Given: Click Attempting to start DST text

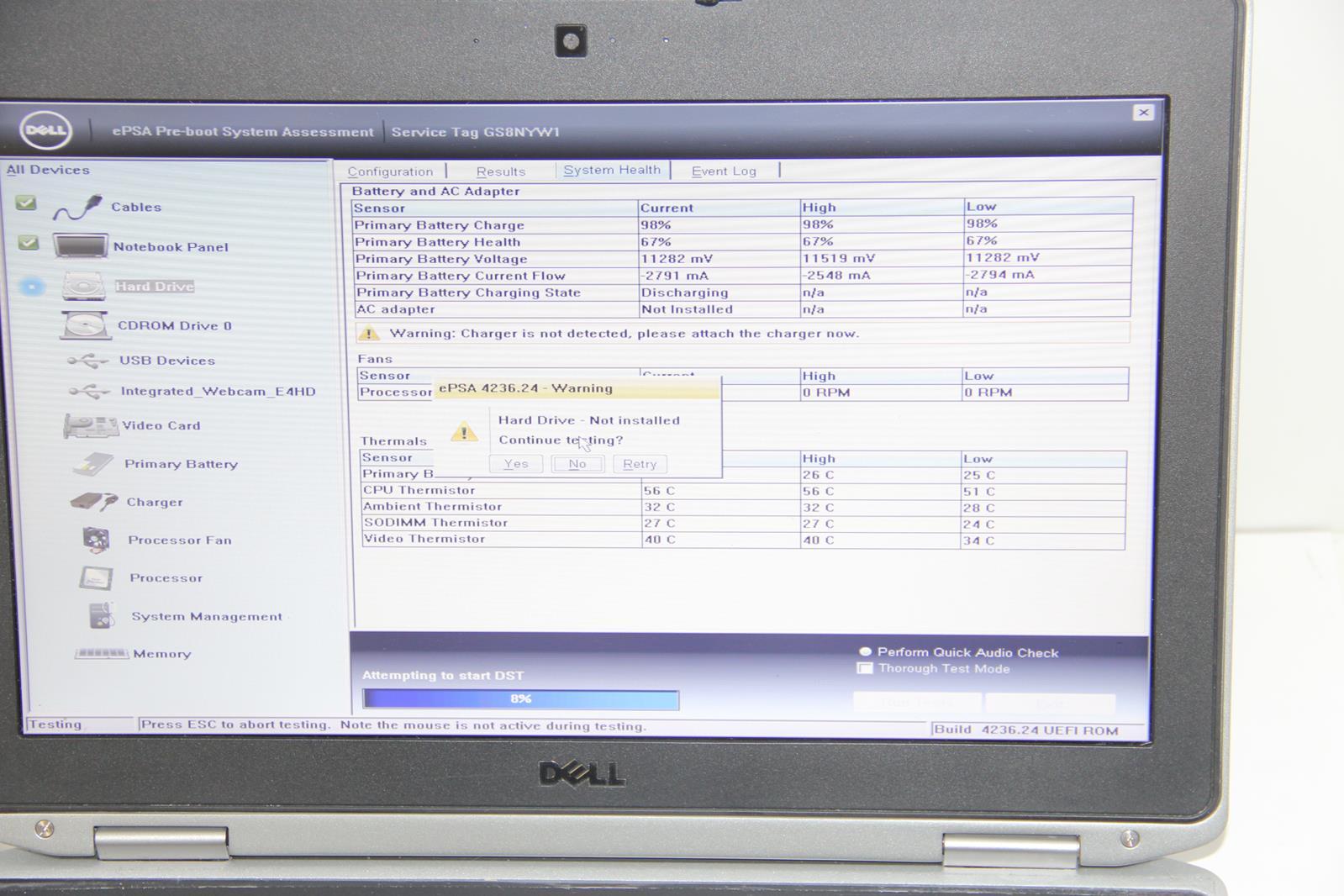Looking at the screenshot, I should point(443,675).
